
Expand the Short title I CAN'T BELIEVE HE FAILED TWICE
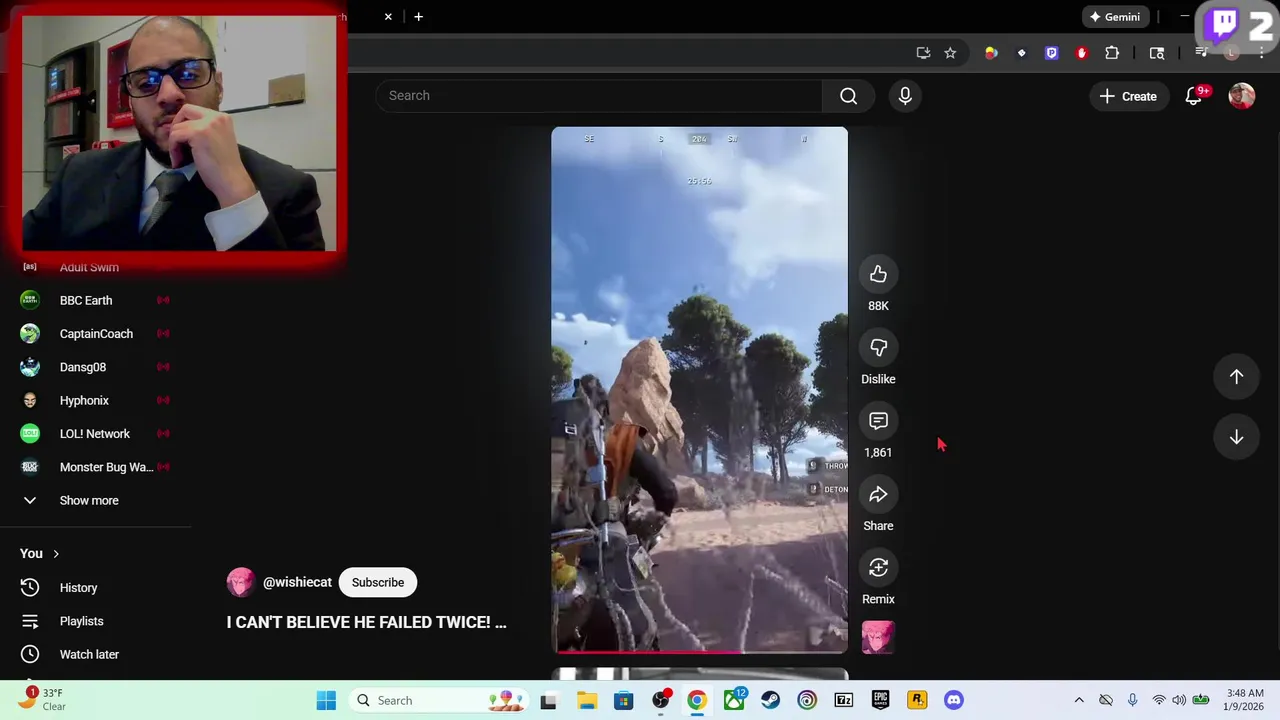tap(366, 622)
